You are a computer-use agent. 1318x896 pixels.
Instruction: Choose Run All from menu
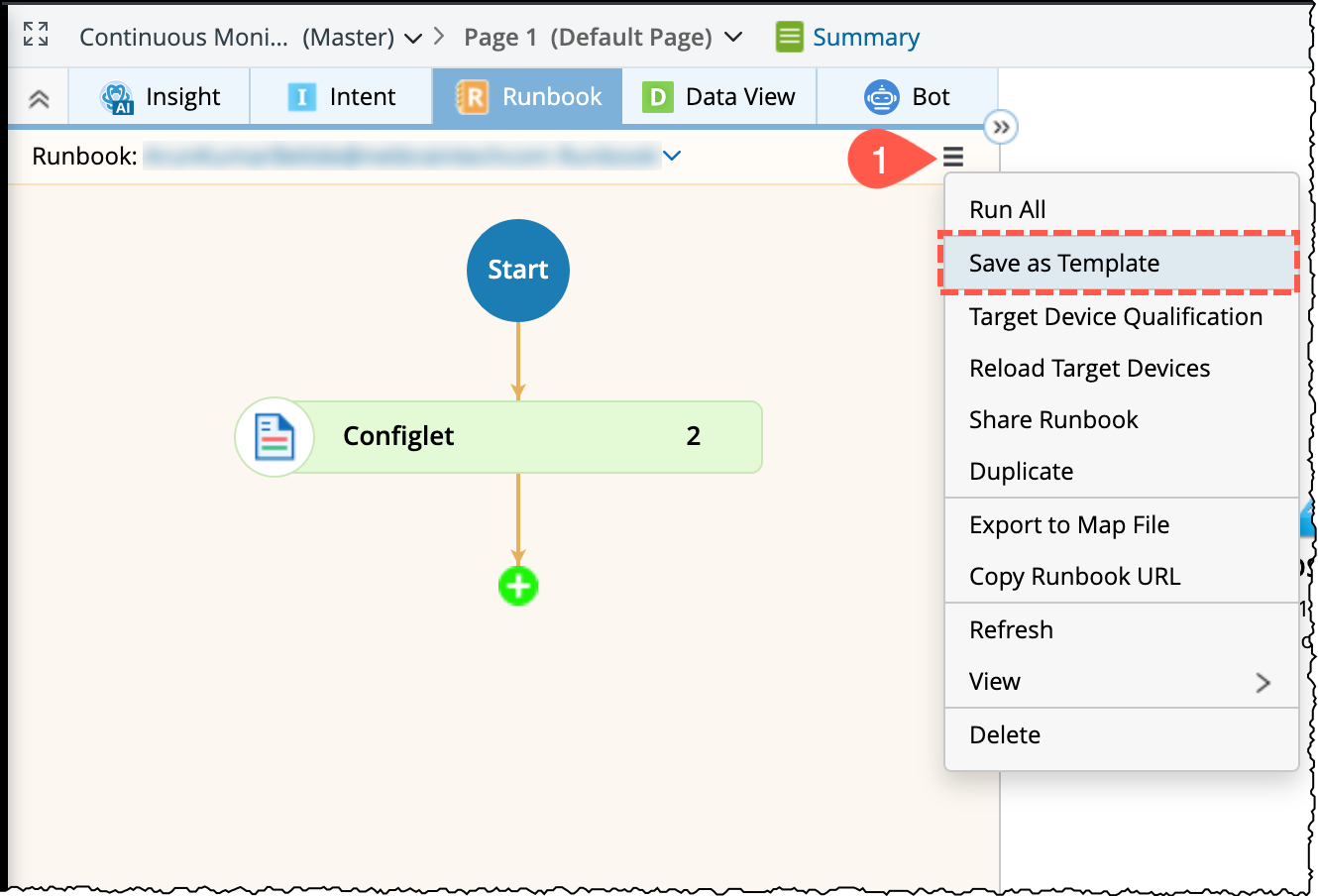click(x=1122, y=210)
